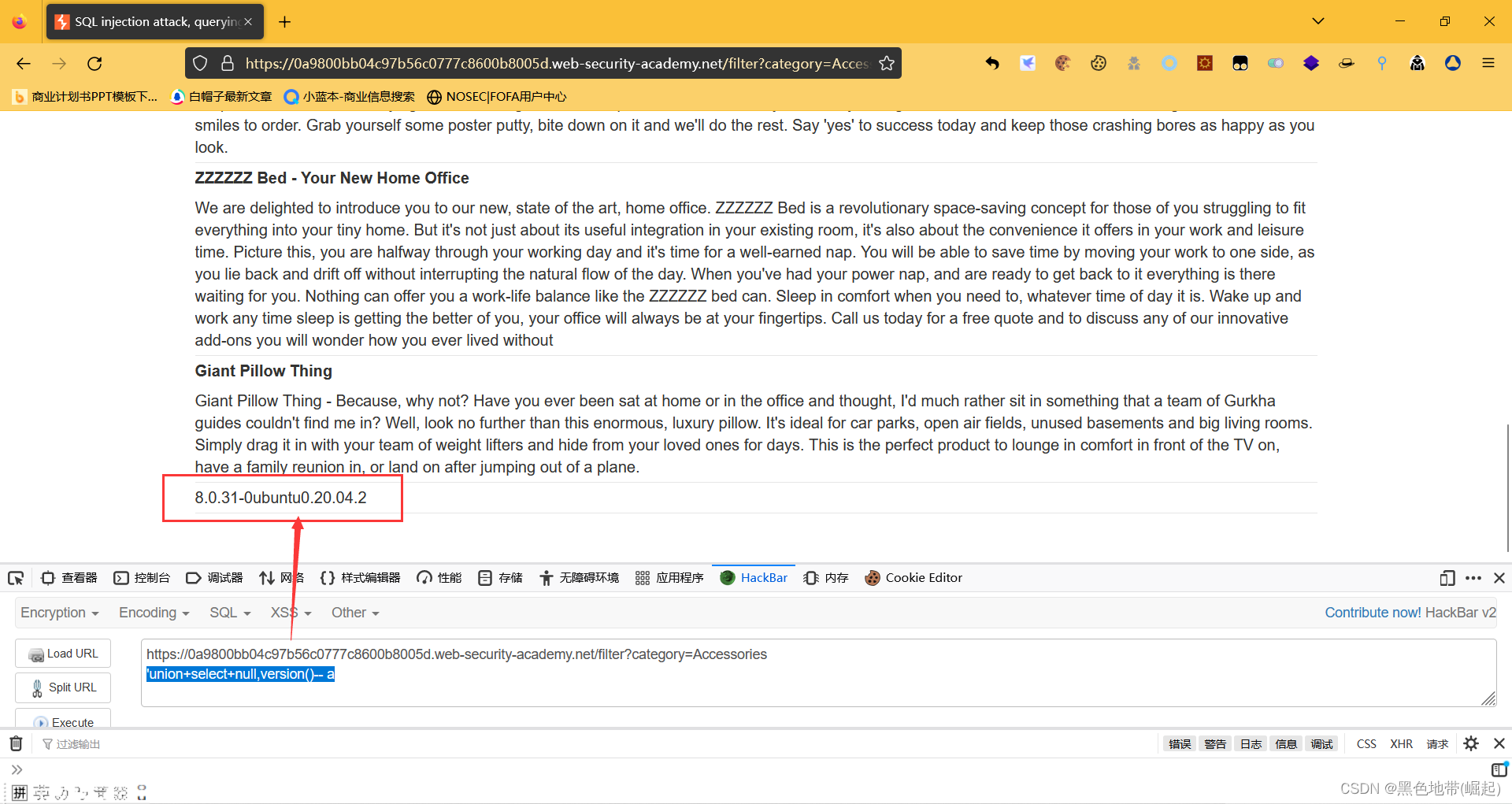Click the blue pin extension icon
The height and width of the screenshot is (804, 1512).
[x=1382, y=63]
